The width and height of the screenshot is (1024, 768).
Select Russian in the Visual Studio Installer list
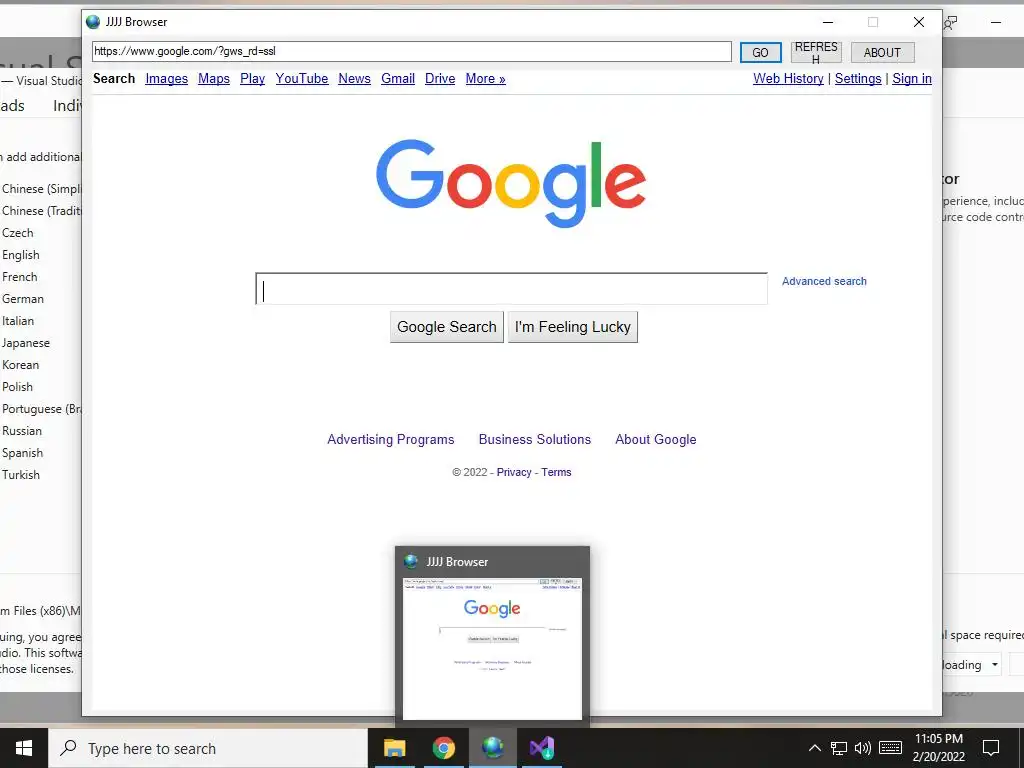[22, 431]
